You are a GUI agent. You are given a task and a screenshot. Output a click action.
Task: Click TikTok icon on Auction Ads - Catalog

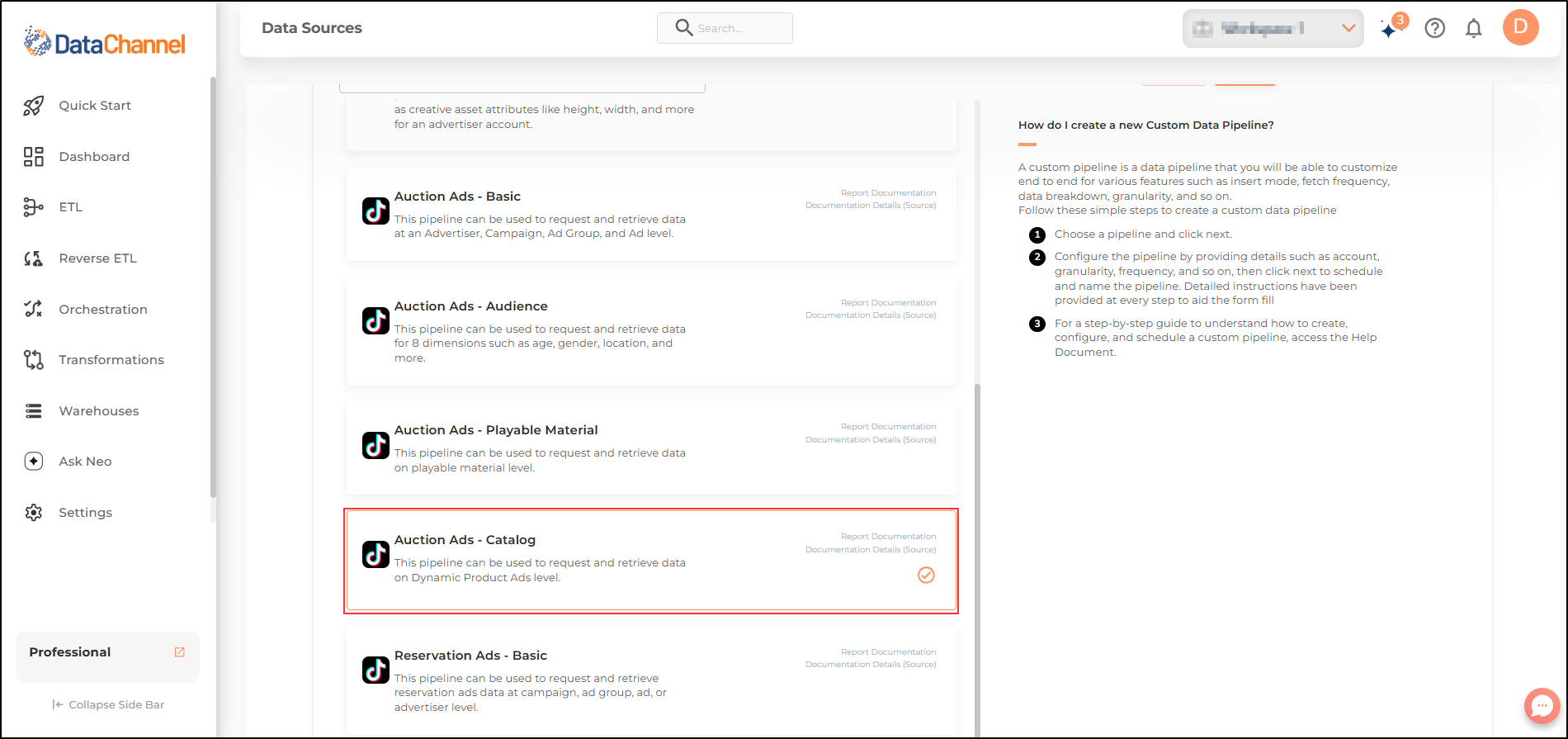[375, 555]
